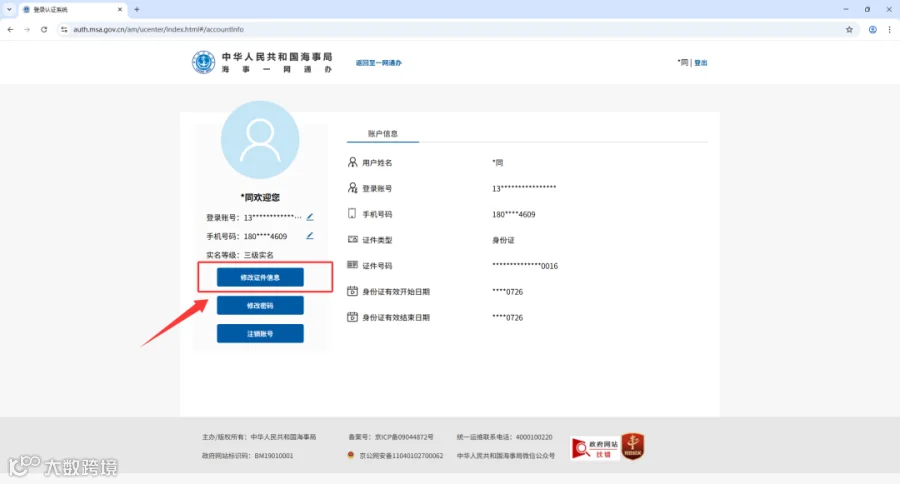Switch to the 账户信息 tab
Image resolution: width=900 pixels, height=484 pixels.
point(383,133)
